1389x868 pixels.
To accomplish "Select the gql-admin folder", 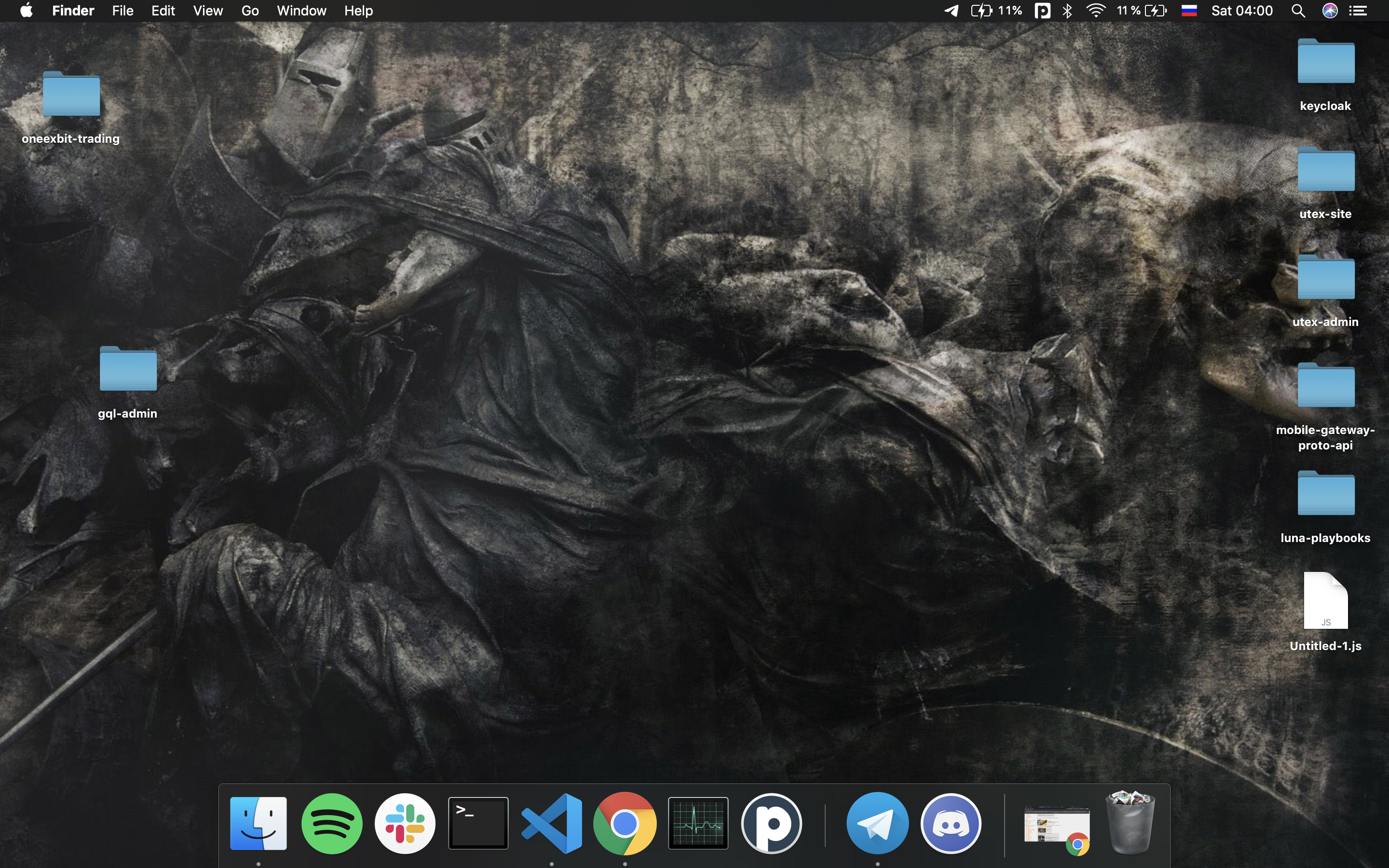I will point(128,368).
